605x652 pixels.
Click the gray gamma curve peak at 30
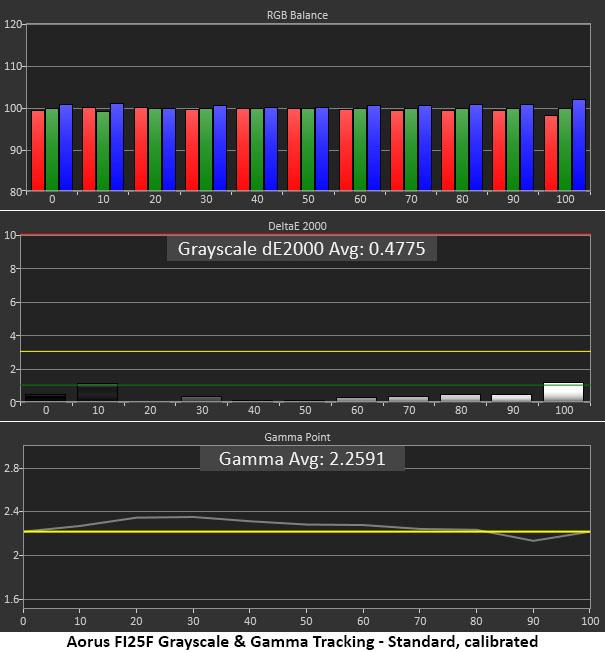coord(193,517)
